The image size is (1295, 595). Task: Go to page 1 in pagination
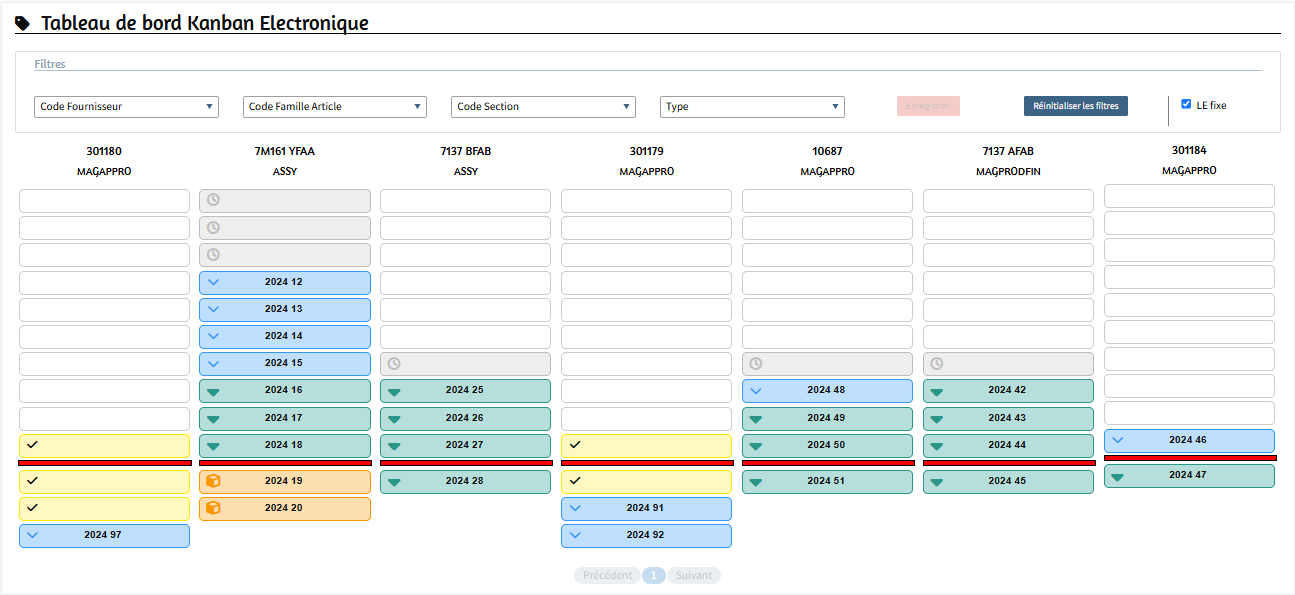click(653, 576)
